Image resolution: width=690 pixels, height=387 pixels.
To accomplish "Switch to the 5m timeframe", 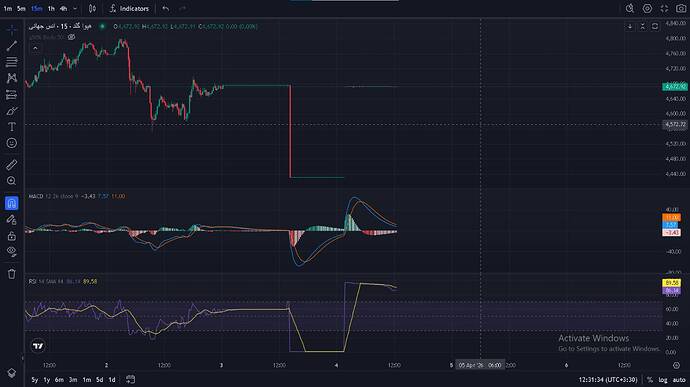I will tap(21, 8).
